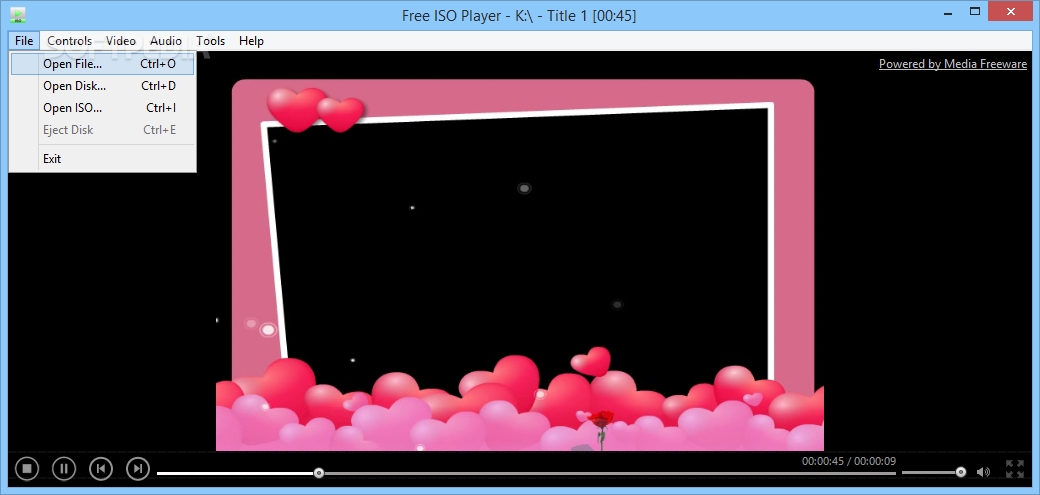The image size is (1040, 495).
Task: Click the Free ISO Player app icon
Action: tap(19, 15)
